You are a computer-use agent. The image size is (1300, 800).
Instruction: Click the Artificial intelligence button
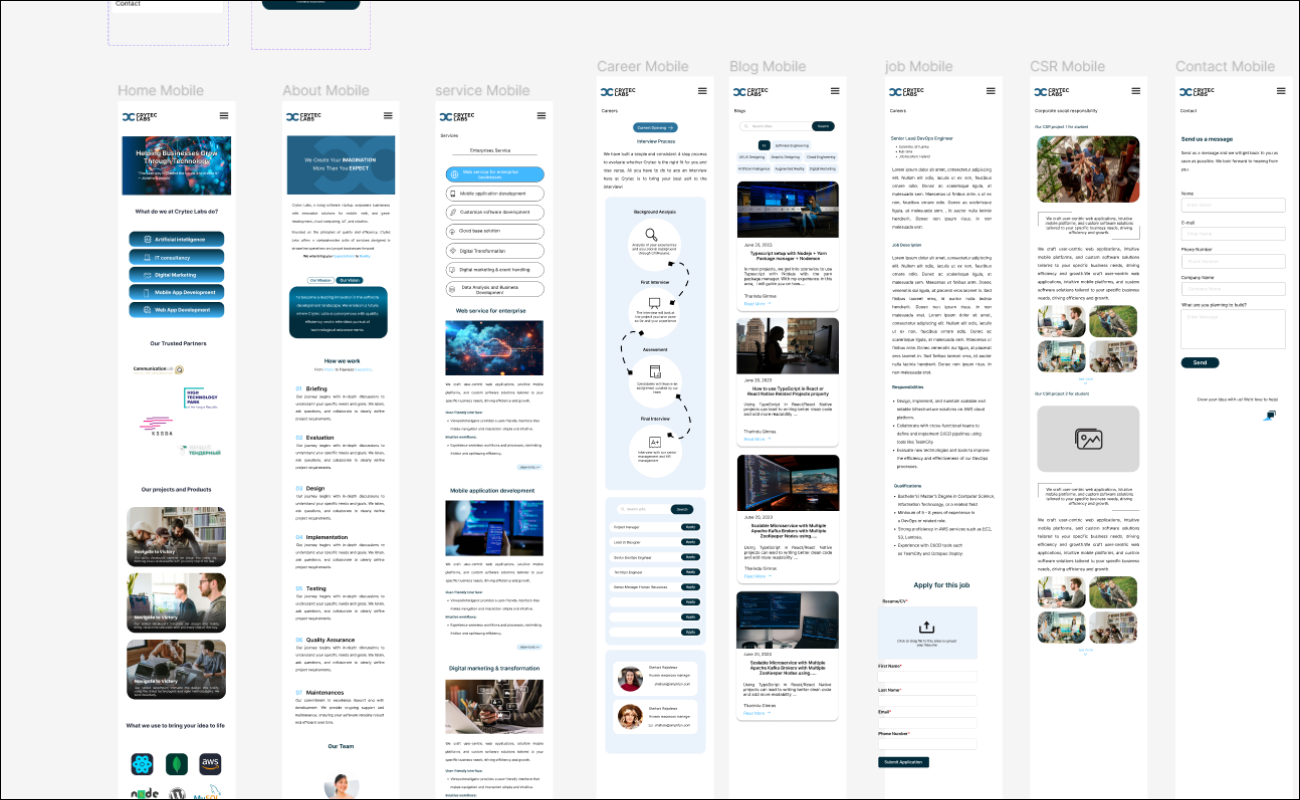click(176, 240)
